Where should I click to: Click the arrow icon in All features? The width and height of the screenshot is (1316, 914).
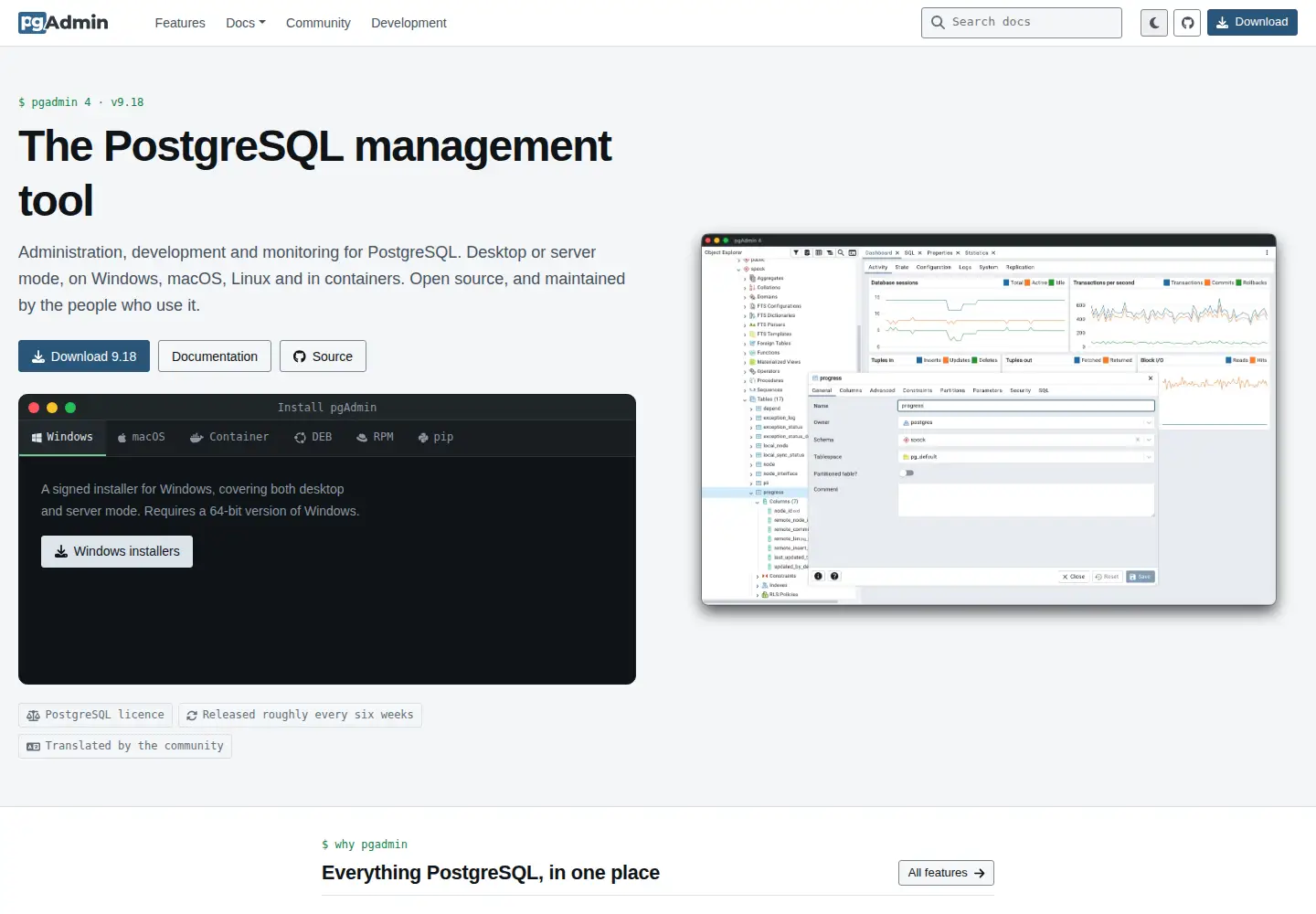coord(979,873)
